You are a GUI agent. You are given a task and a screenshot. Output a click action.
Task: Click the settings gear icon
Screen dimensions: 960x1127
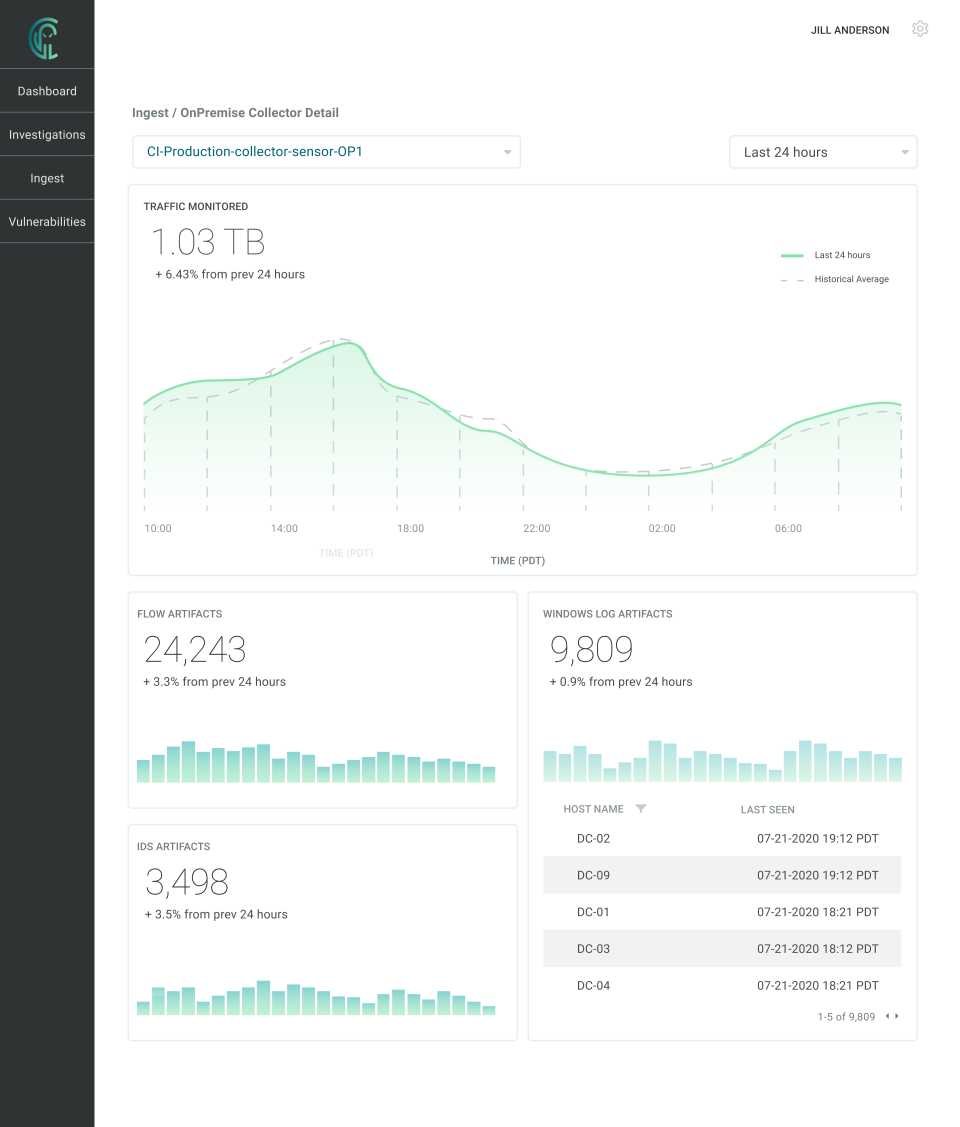point(920,28)
